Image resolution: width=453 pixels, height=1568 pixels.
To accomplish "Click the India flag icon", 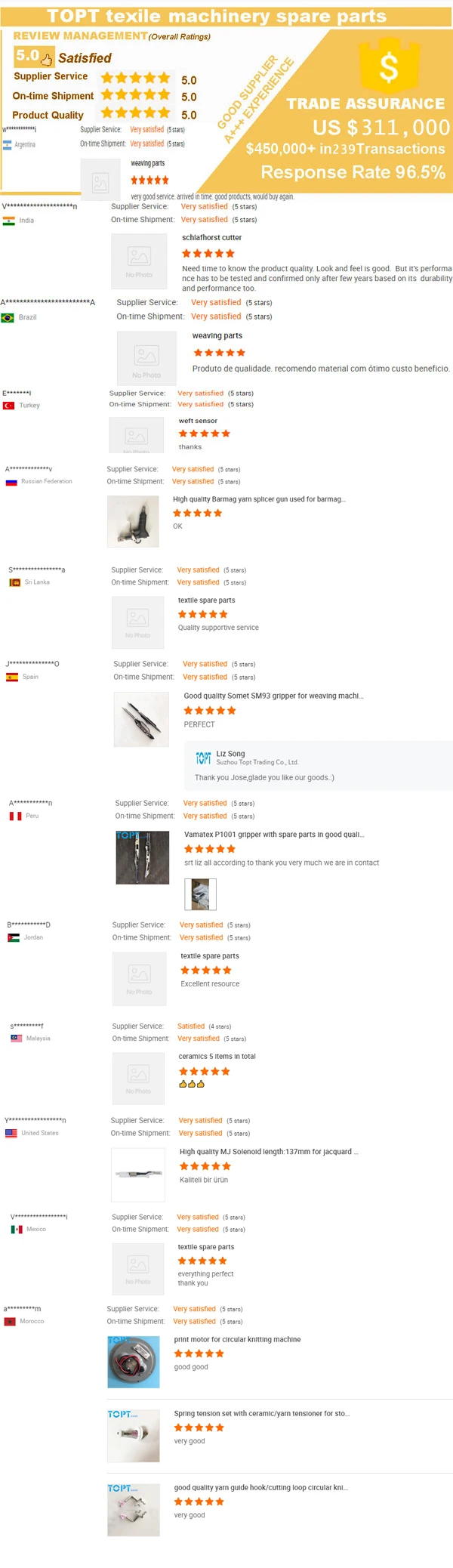I will tap(9, 221).
